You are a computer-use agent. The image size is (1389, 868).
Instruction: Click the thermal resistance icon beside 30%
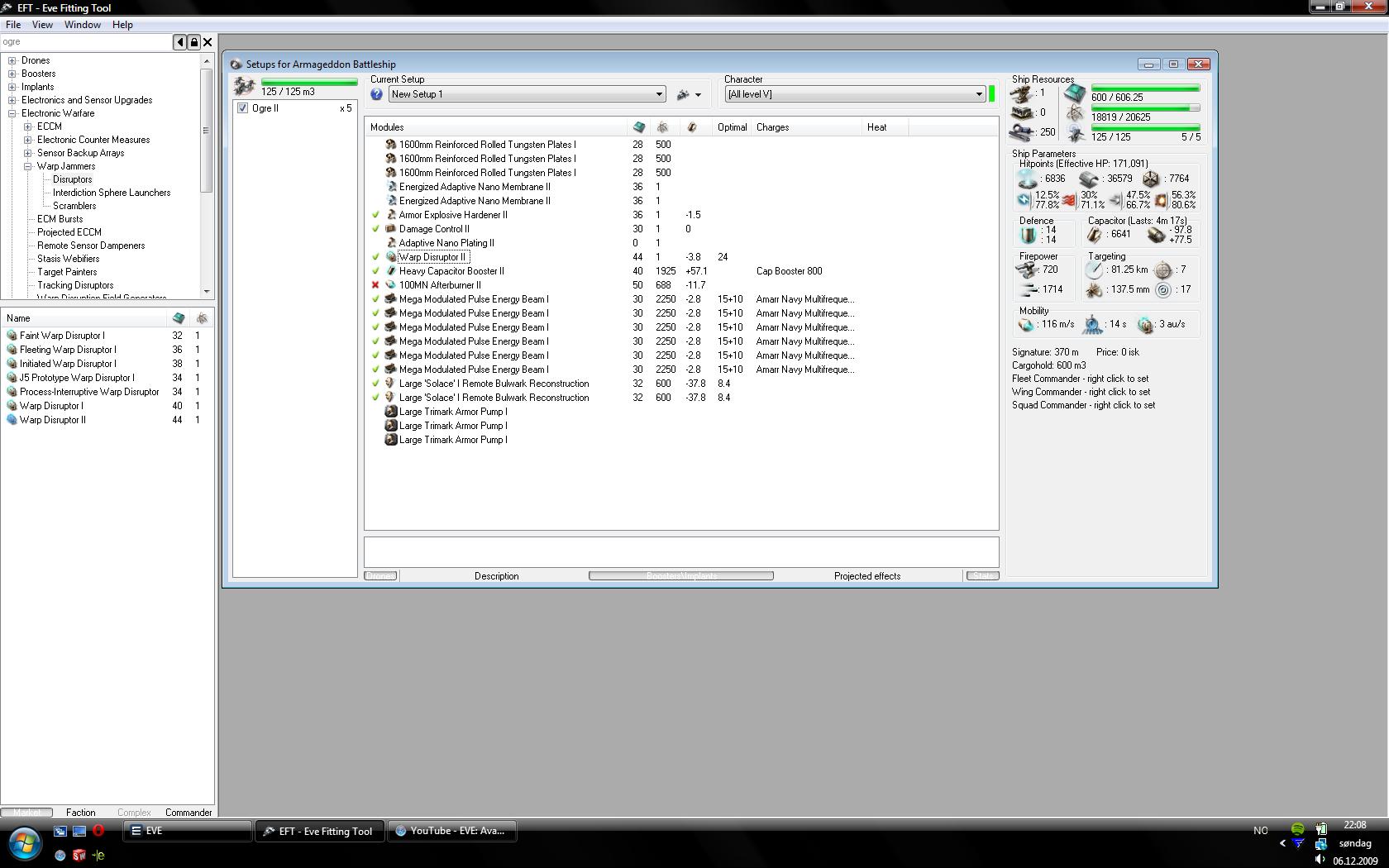1068,200
